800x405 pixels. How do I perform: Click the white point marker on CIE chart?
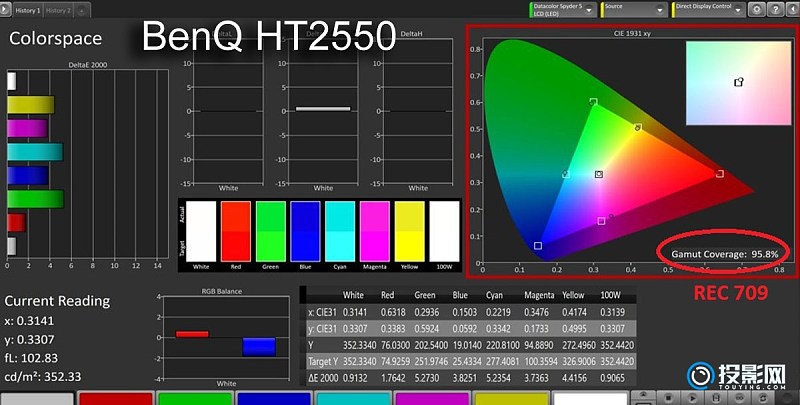599,174
